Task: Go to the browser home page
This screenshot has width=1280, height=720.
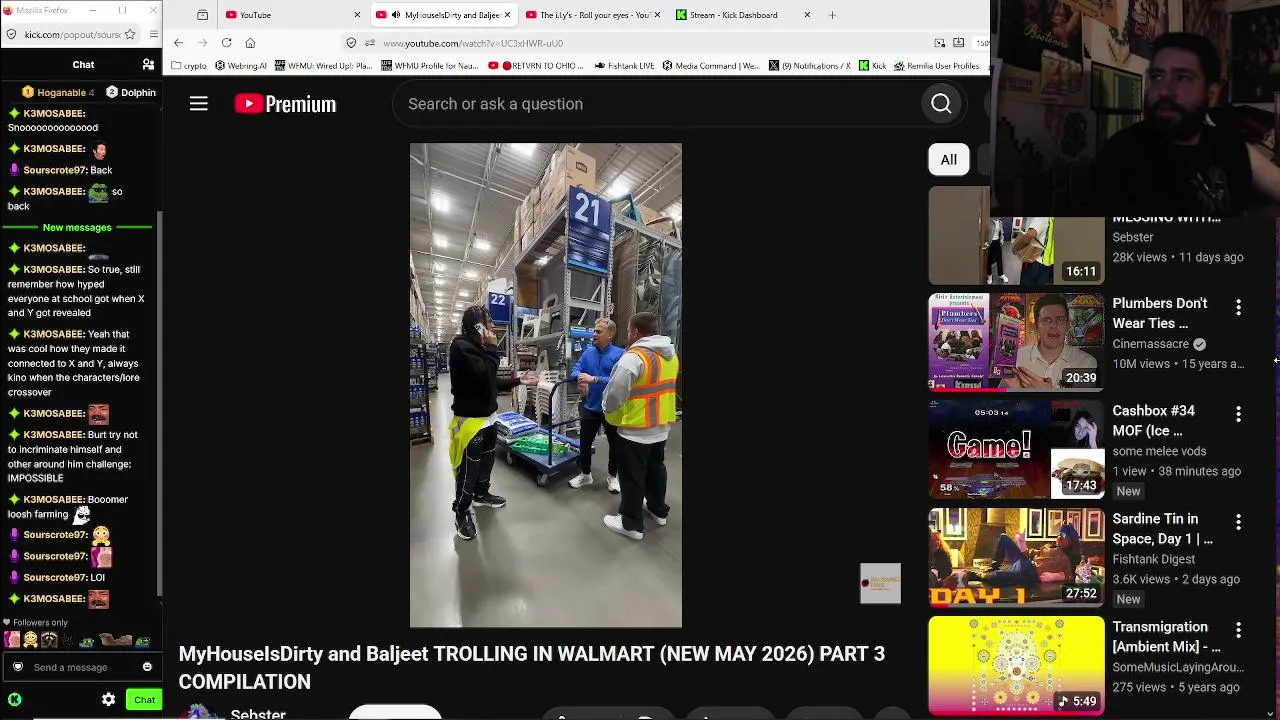Action: coord(250,43)
